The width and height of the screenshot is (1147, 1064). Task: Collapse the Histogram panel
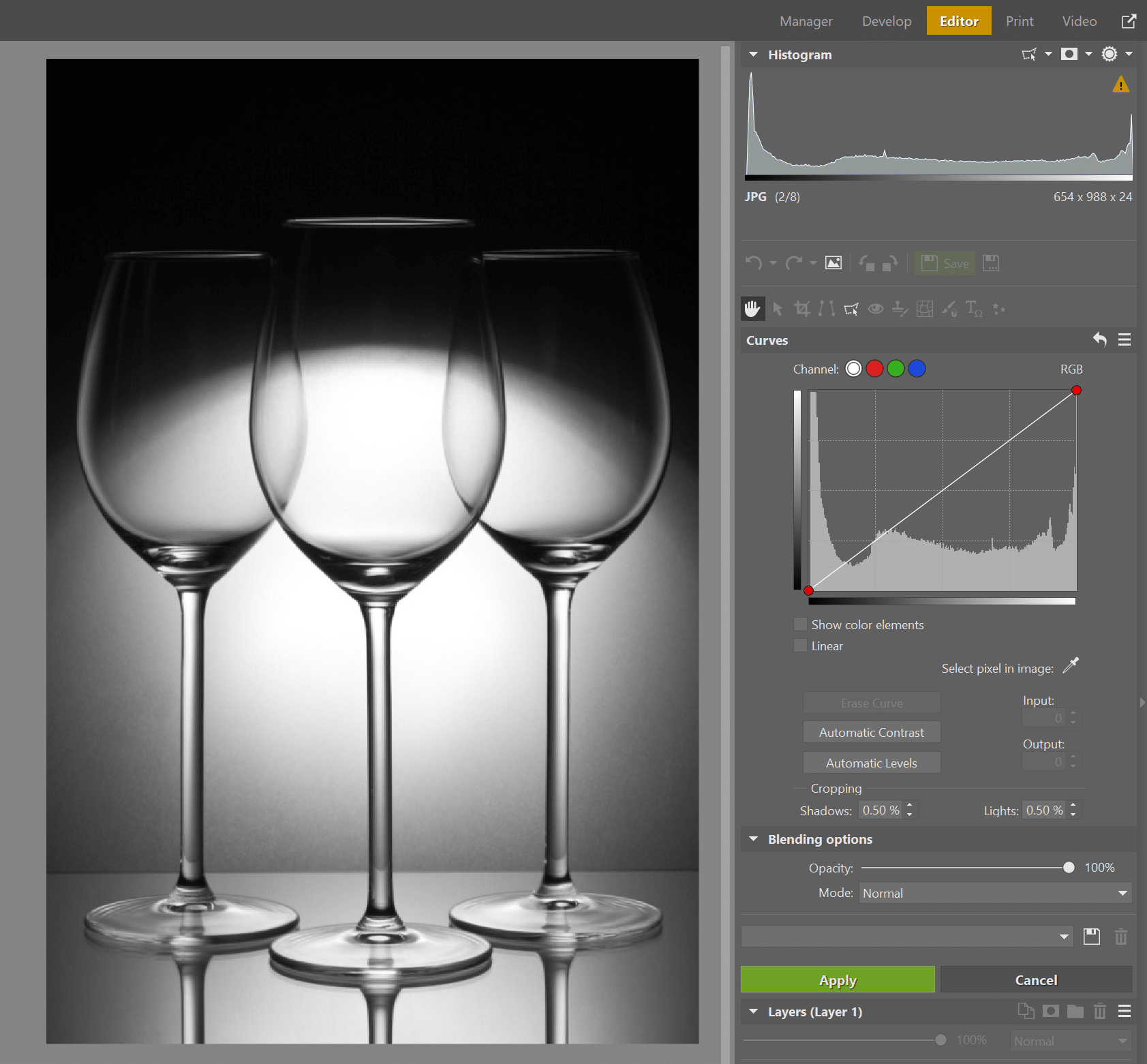753,55
